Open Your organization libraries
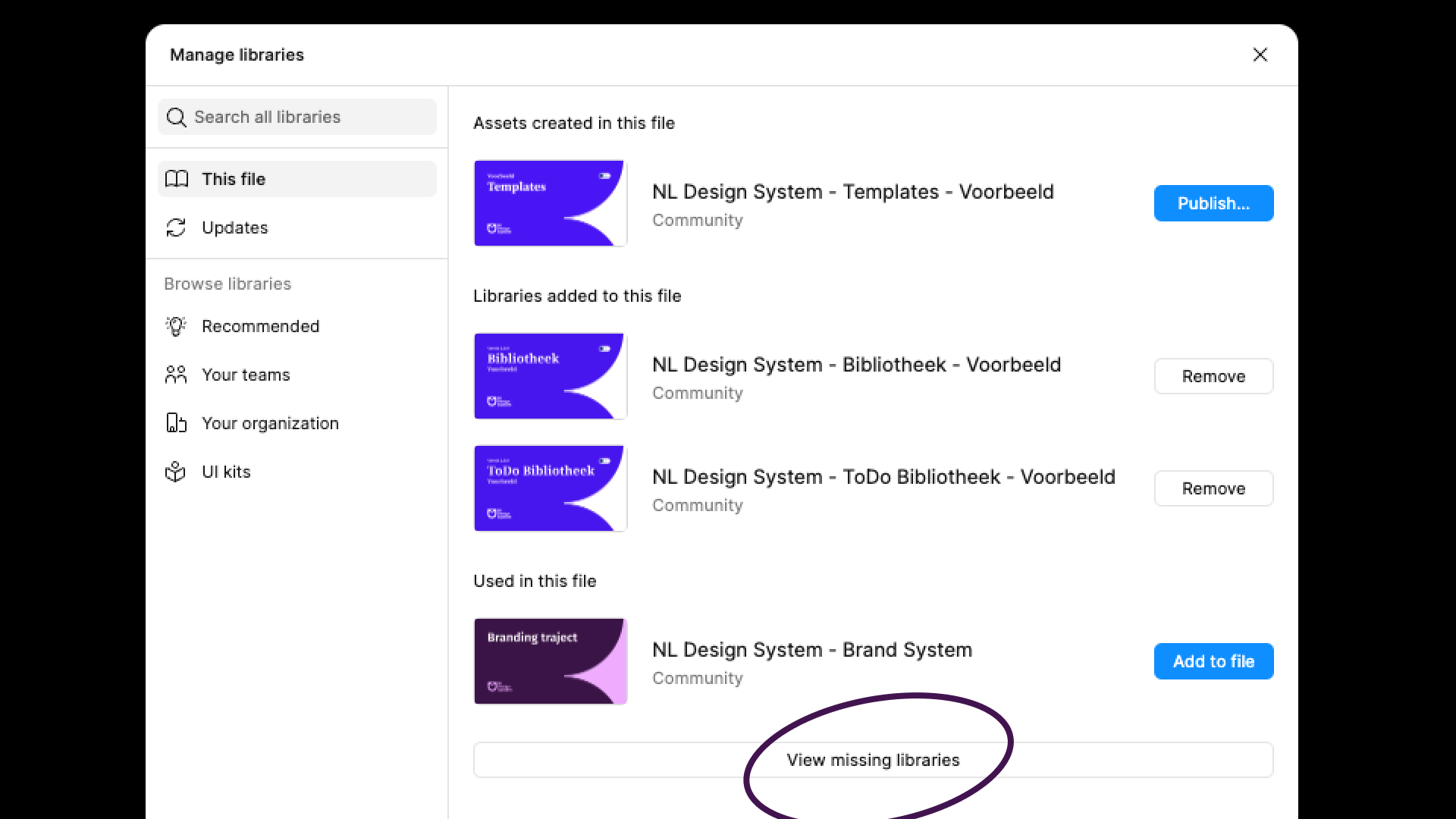 click(270, 423)
